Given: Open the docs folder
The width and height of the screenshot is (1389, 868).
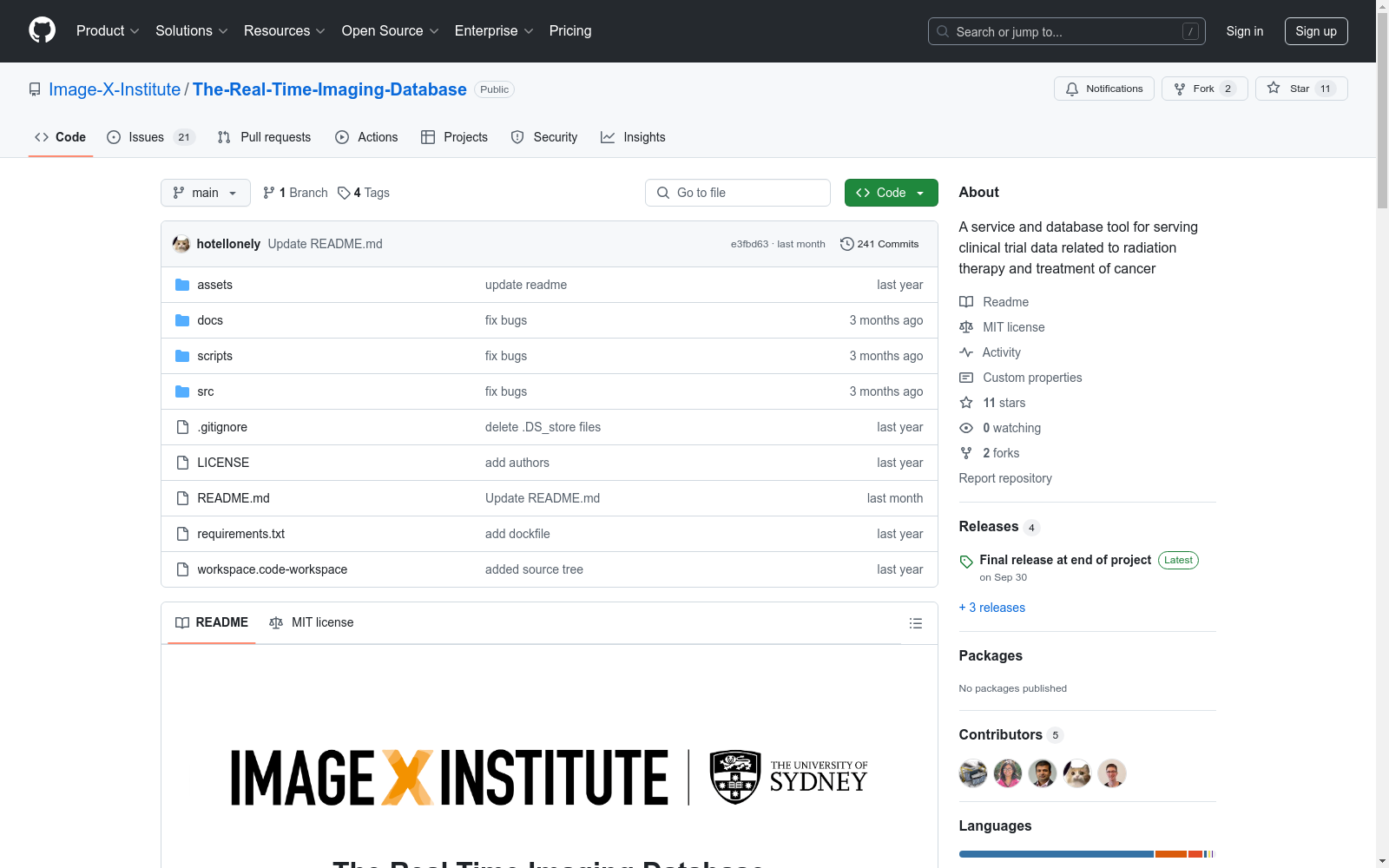Looking at the screenshot, I should click(210, 320).
